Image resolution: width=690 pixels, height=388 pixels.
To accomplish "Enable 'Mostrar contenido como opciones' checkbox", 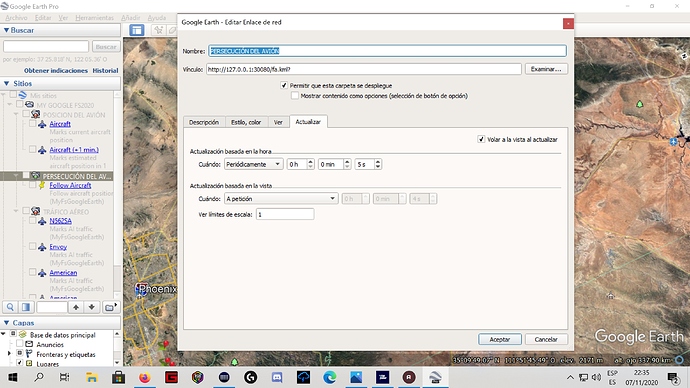I will coord(295,95).
